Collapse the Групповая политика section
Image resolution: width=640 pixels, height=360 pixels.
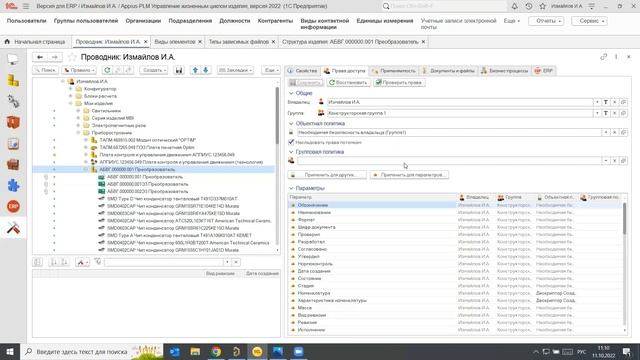tap(291, 152)
